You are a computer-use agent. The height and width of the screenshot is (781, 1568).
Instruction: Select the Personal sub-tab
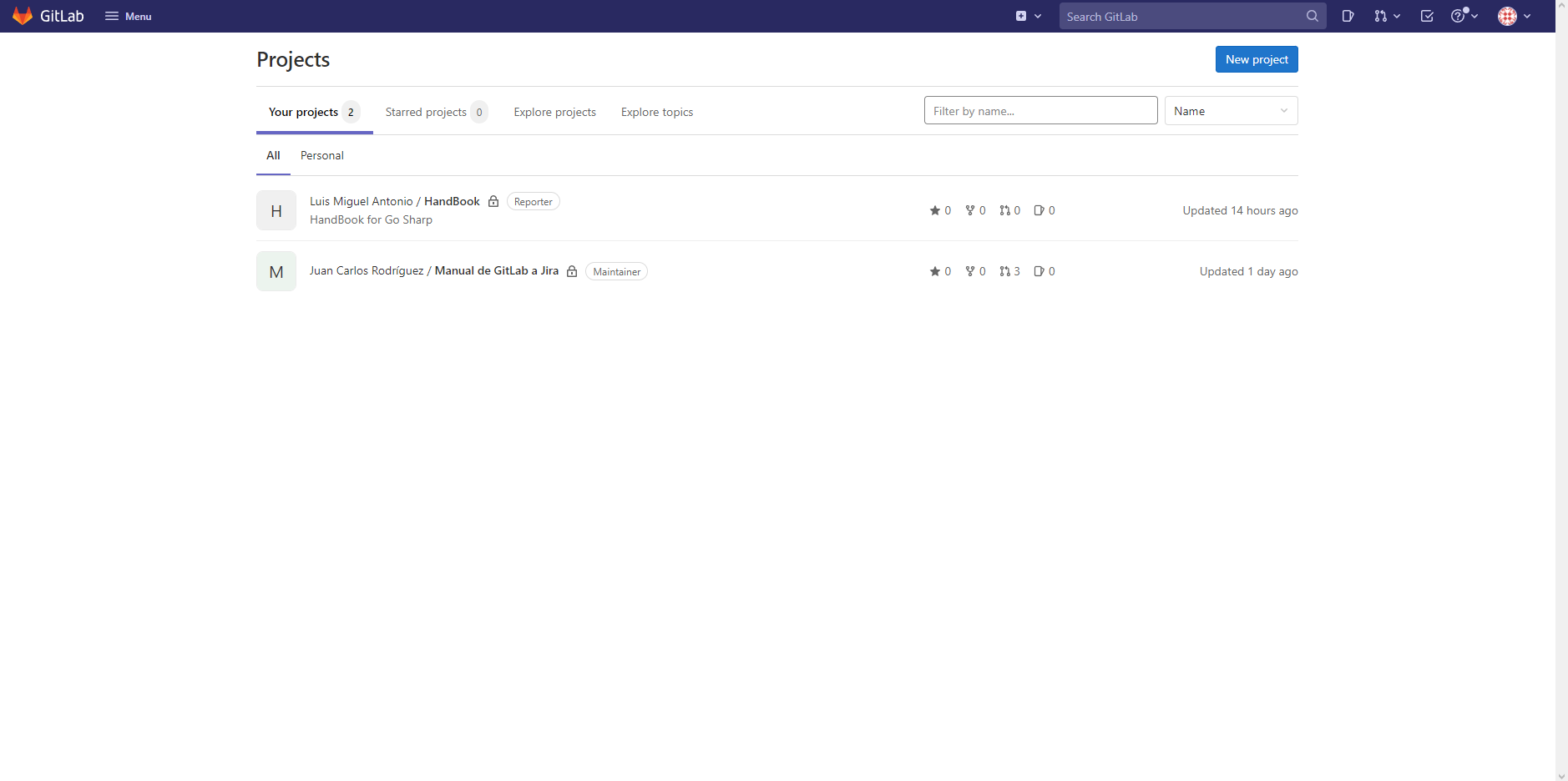coord(322,155)
